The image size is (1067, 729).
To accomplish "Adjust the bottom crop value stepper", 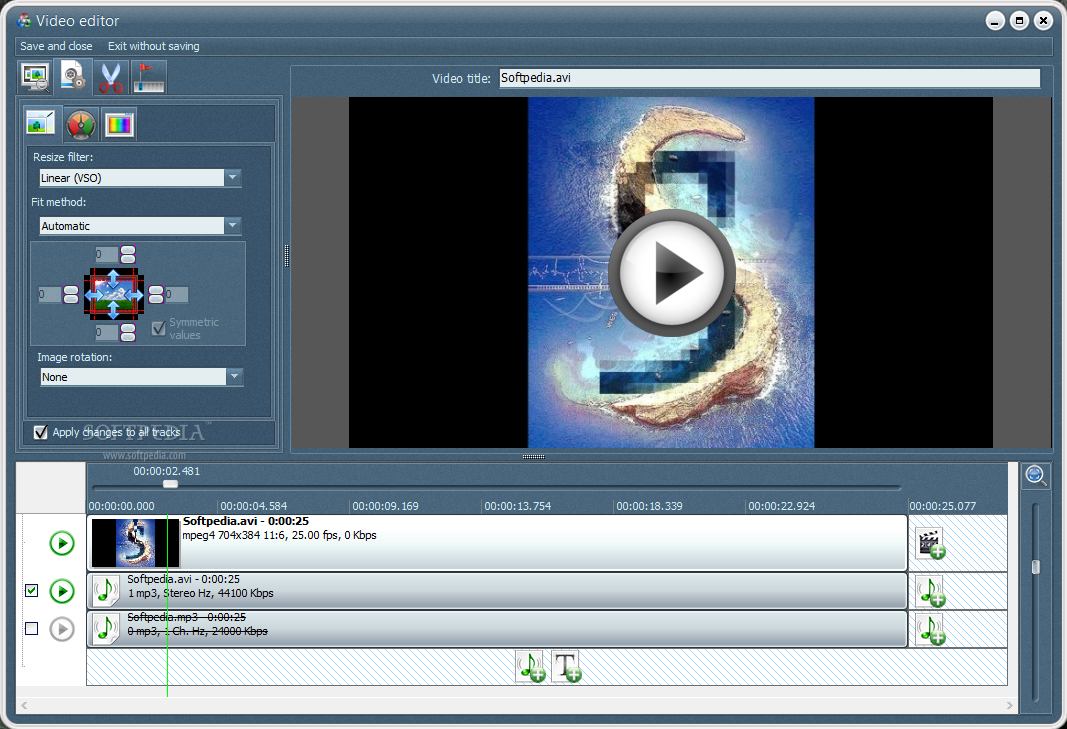I will 127,332.
